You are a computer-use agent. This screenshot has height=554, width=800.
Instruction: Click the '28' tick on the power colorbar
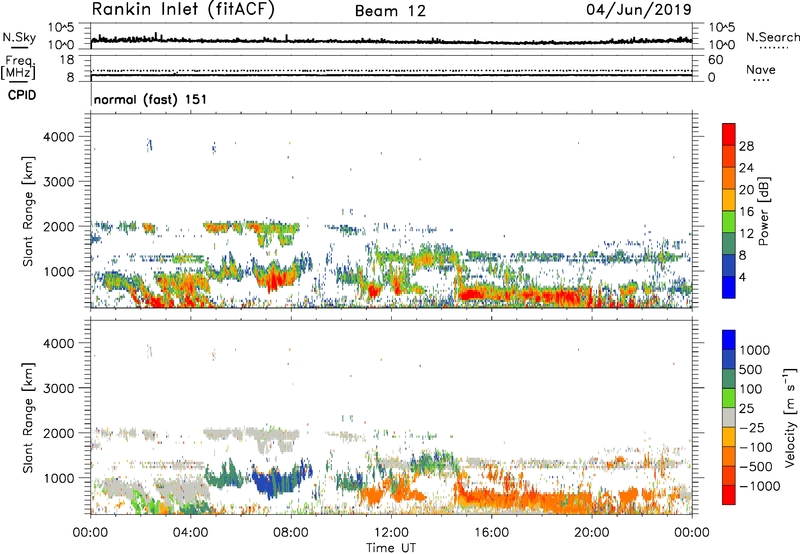746,146
